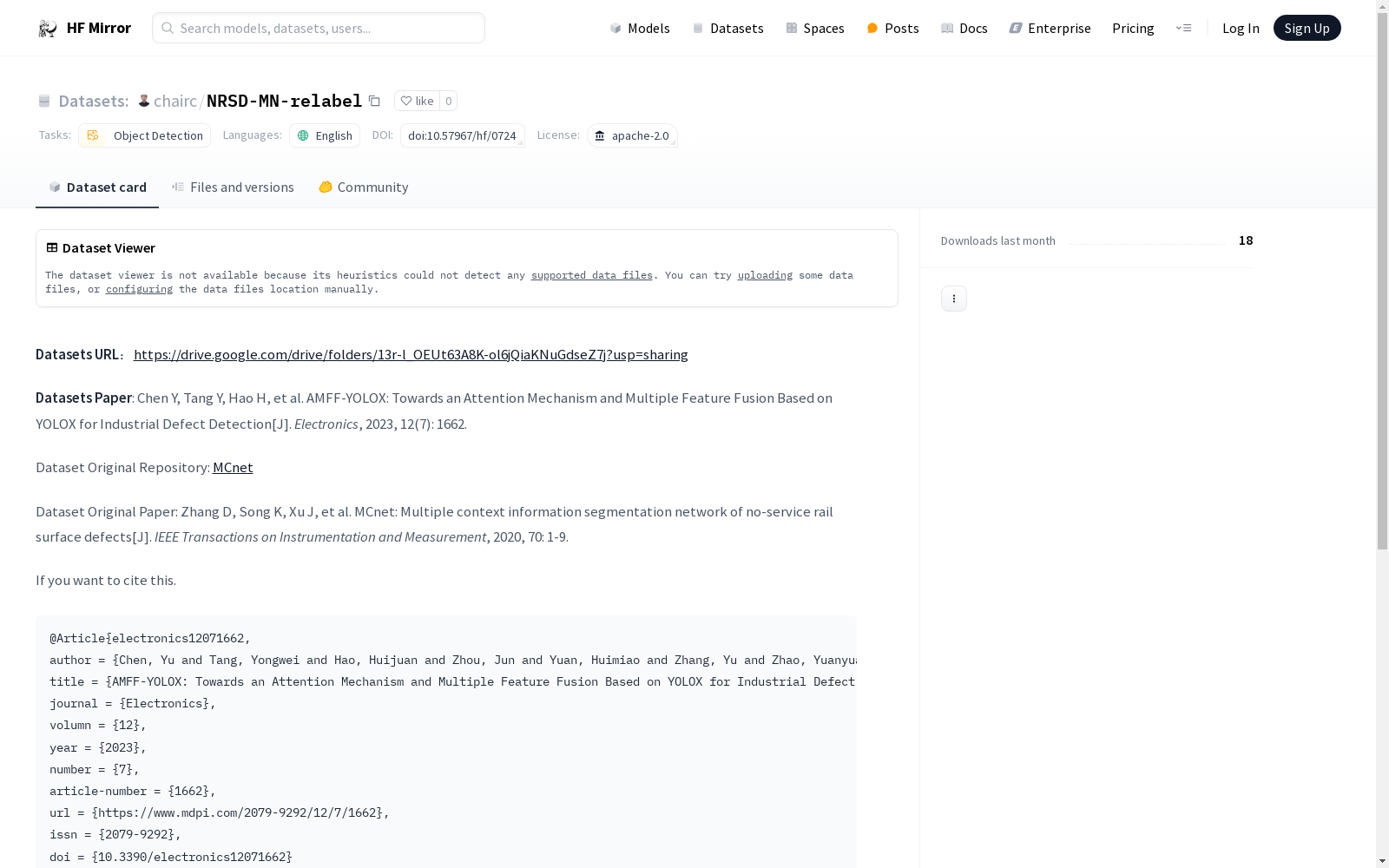The width and height of the screenshot is (1389, 868).
Task: Click the apache-2.0 license tag
Action: (632, 135)
